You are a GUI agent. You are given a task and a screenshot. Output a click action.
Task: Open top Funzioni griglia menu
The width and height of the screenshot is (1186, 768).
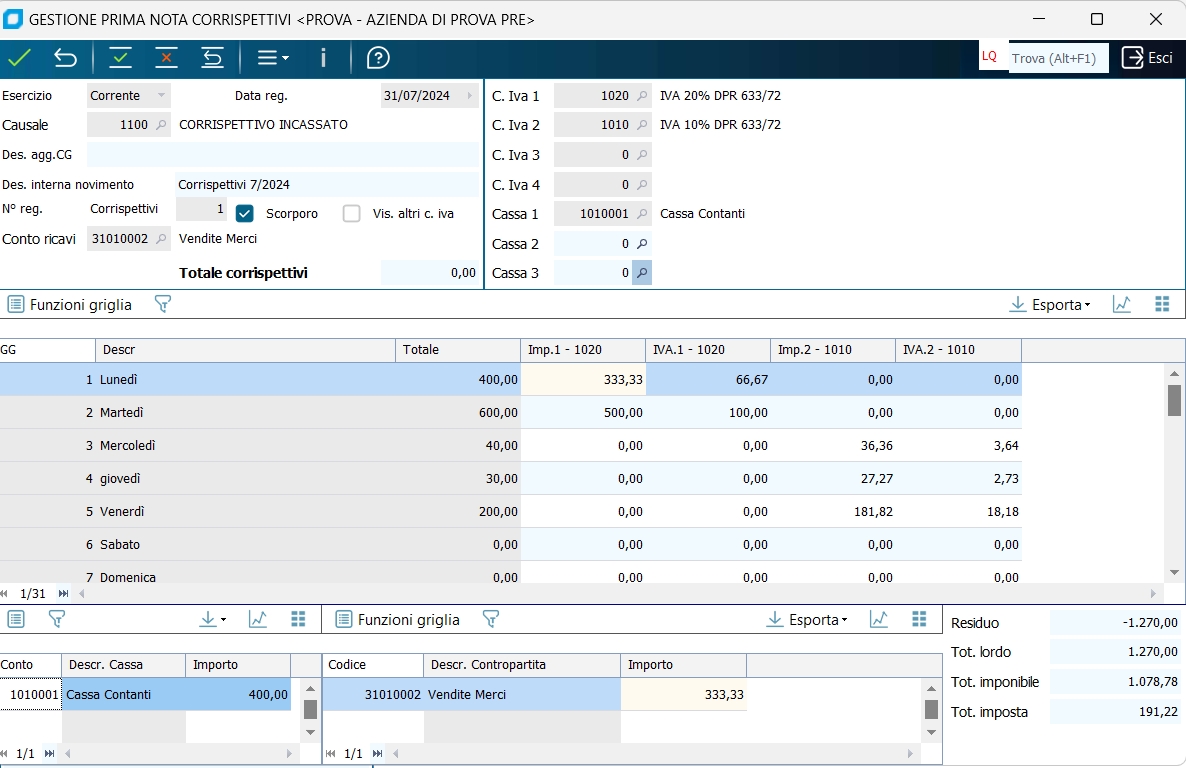point(70,304)
